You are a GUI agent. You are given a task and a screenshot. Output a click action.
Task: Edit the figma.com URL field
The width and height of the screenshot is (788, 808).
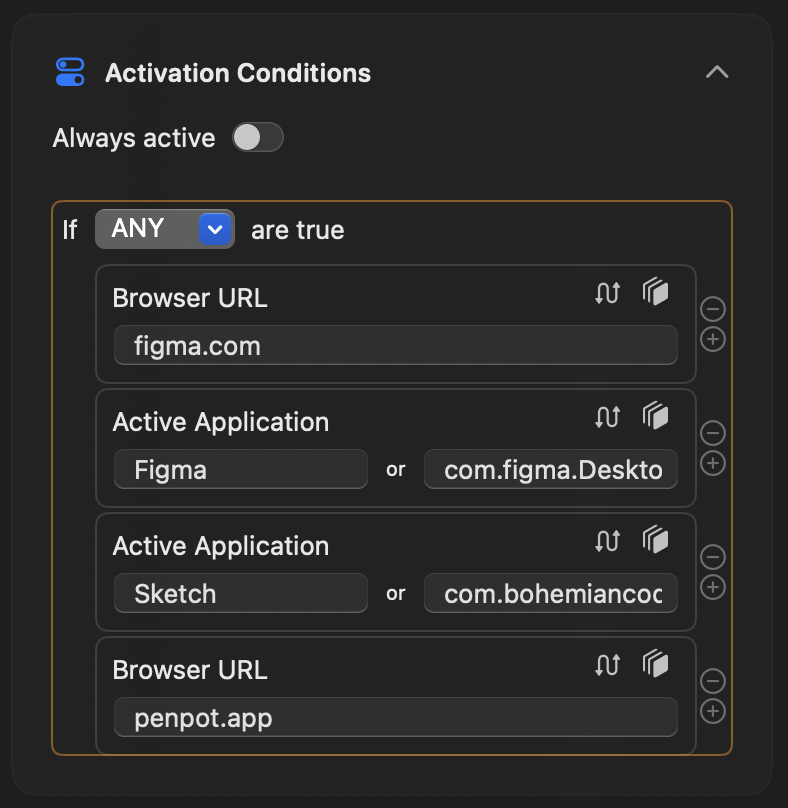point(395,346)
